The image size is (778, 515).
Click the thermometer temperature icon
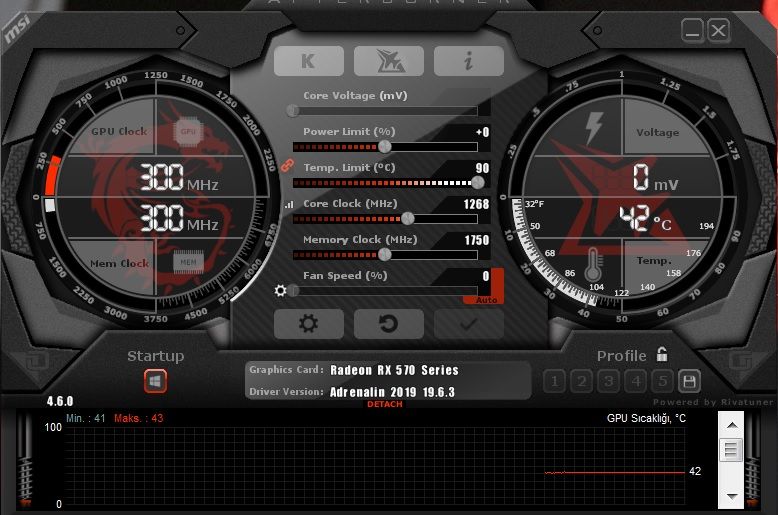(x=593, y=264)
